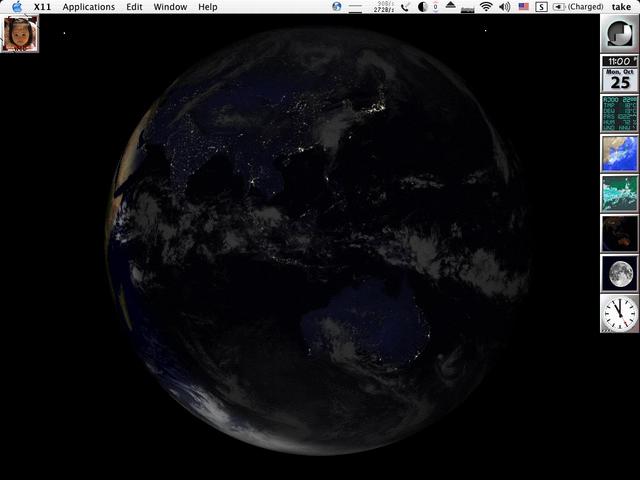The height and width of the screenshot is (480, 640).
Task: Click the digital clock showing 11:00
Action: (x=619, y=61)
